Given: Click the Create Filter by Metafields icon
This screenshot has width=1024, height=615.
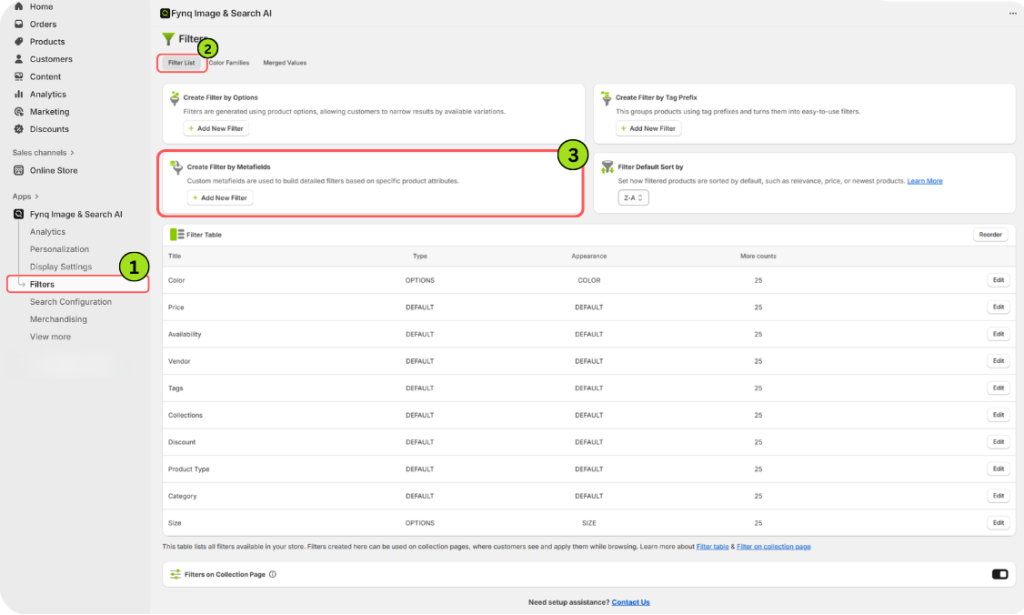Looking at the screenshot, I should pyautogui.click(x=176, y=168).
